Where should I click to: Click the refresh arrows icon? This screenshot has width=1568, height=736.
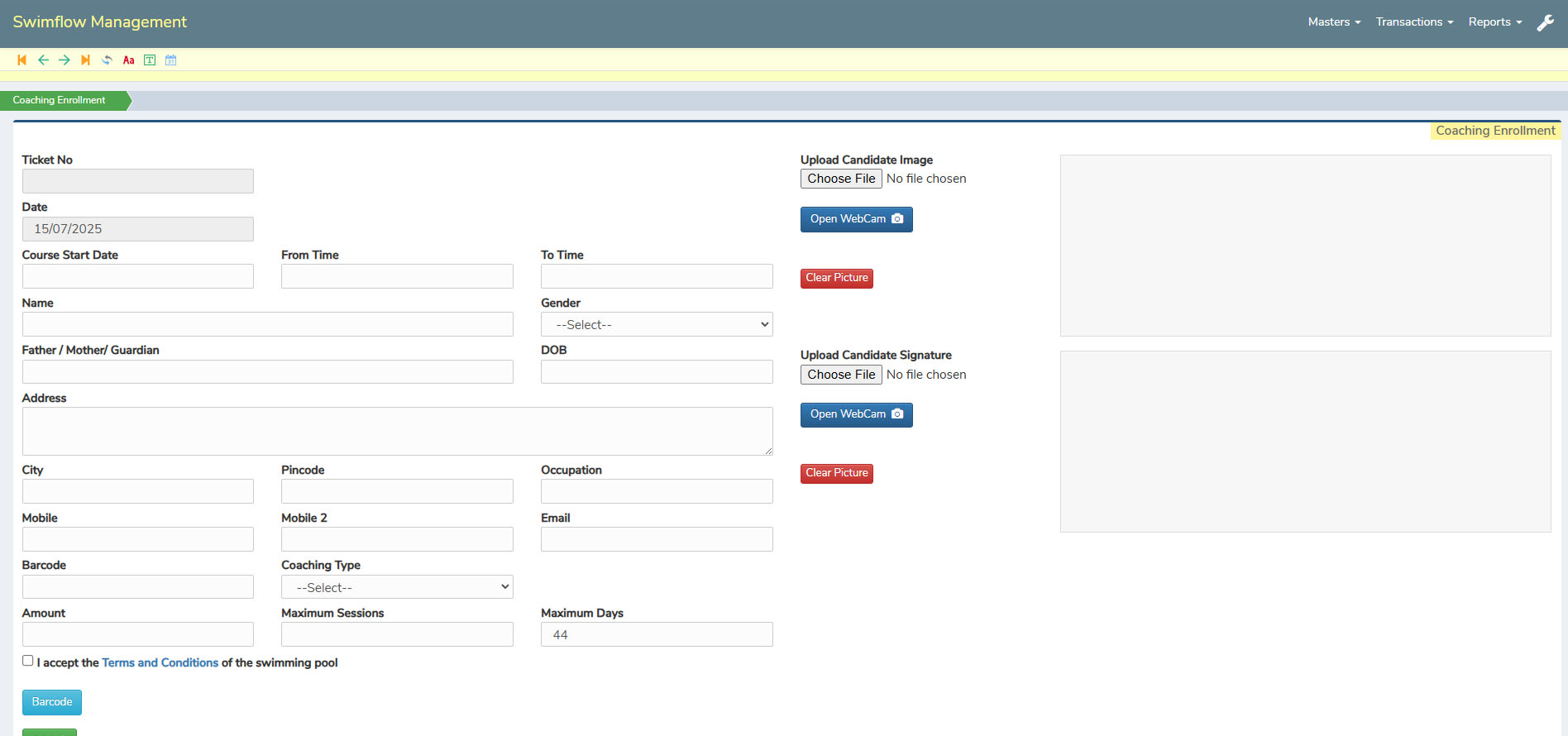pos(107,60)
